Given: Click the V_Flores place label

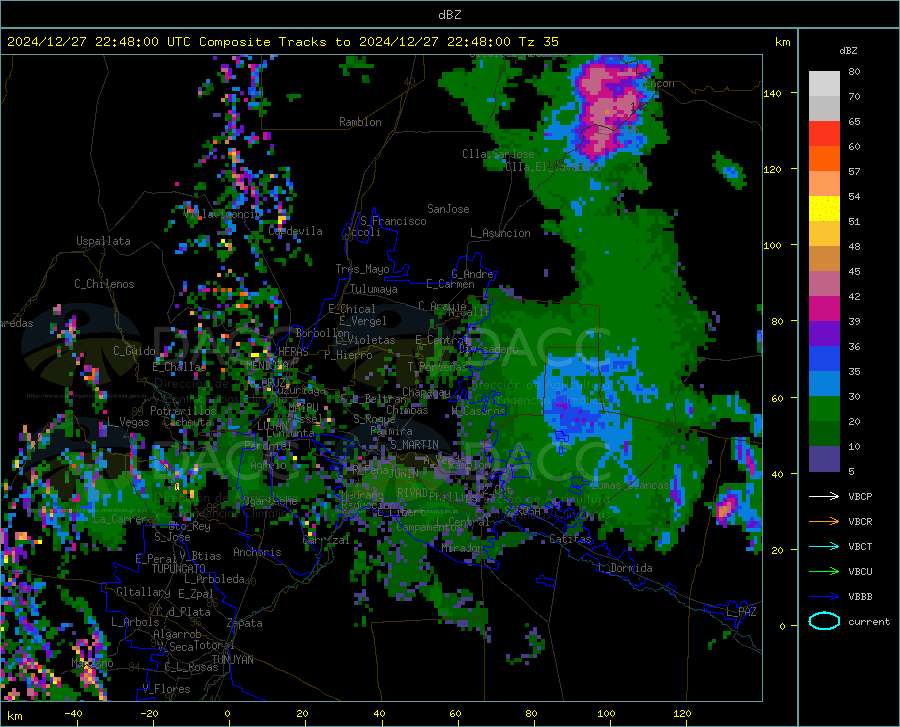Looking at the screenshot, I should (x=166, y=689).
